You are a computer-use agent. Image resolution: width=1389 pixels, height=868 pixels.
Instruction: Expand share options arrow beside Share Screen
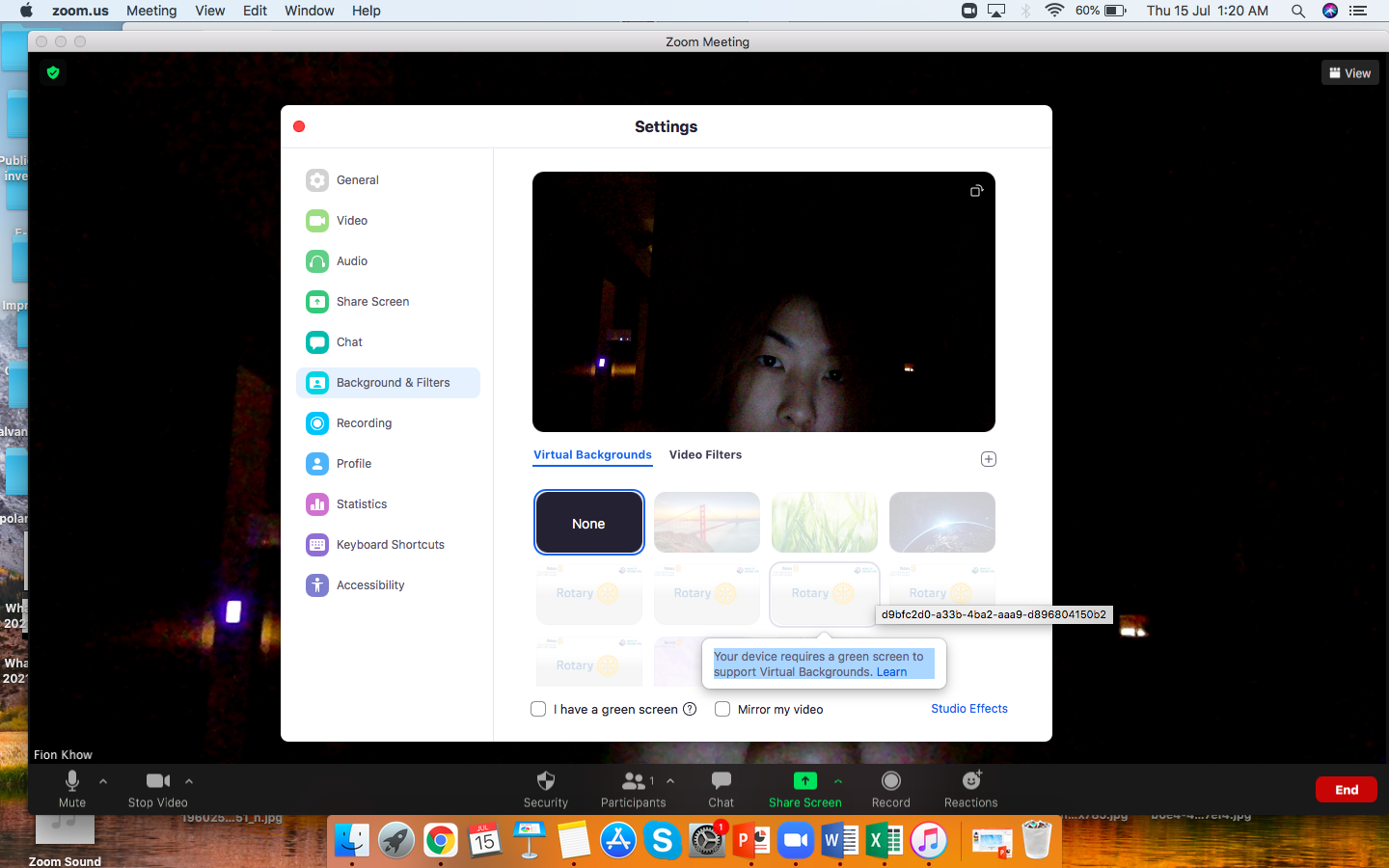pos(838,781)
